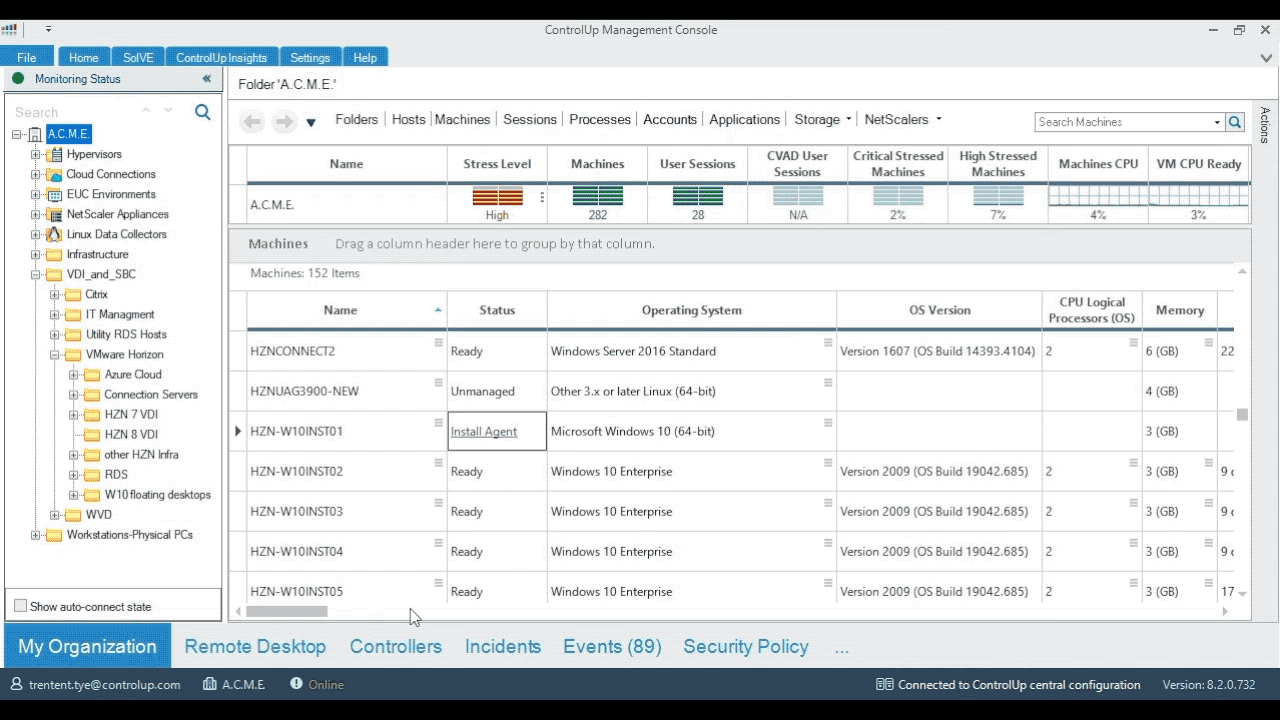This screenshot has width=1280, height=720.
Task: Click the horizontal scrollbar thumb of the machines grid
Action: (287, 611)
